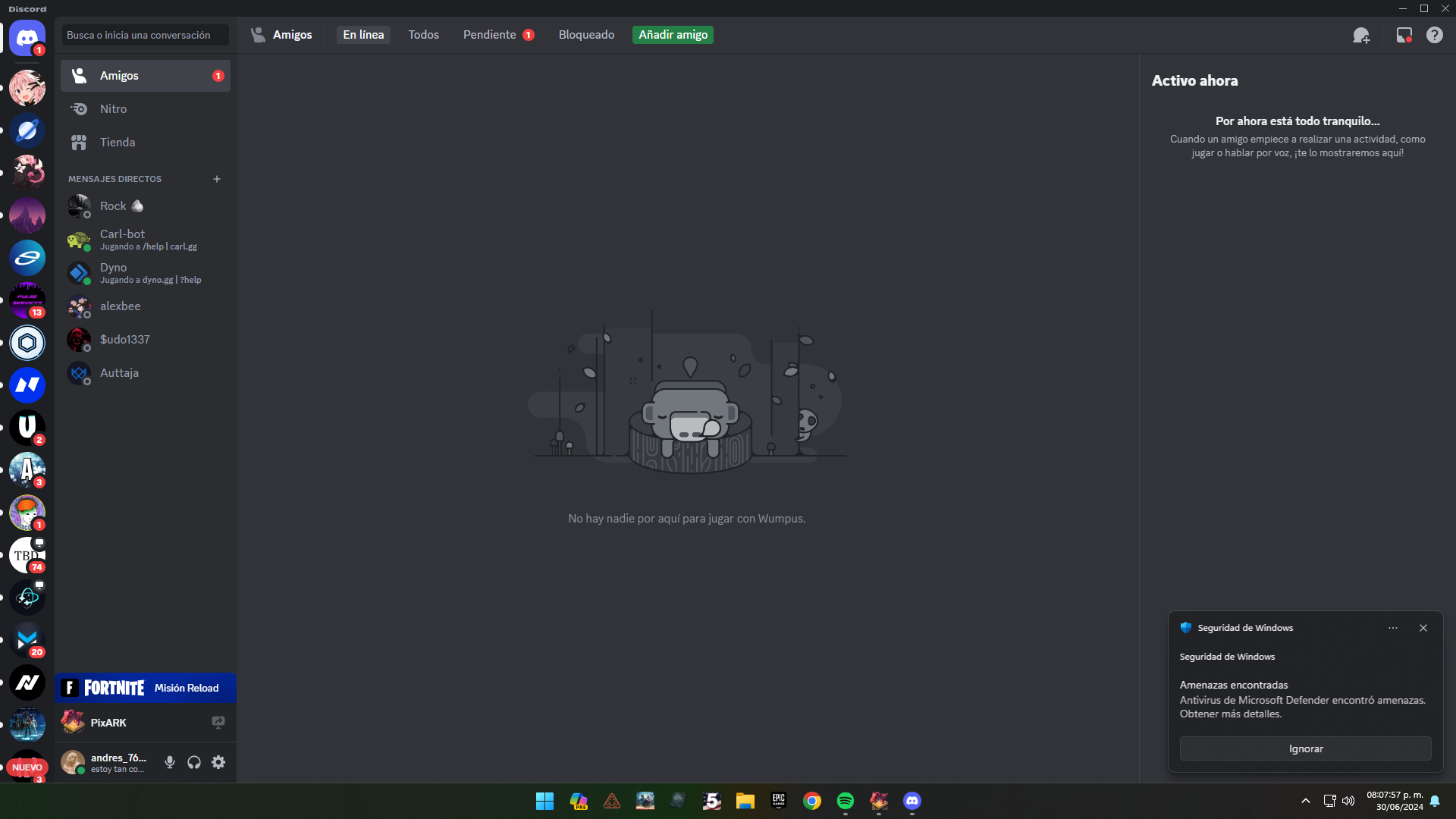The height and width of the screenshot is (819, 1456).
Task: Open the blue planet server icon
Action: point(27,130)
